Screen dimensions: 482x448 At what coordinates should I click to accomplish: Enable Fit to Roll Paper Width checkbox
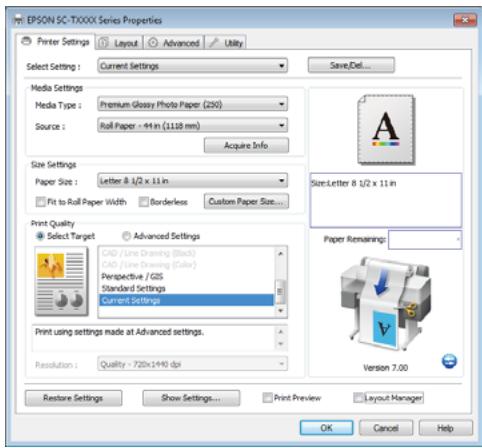click(41, 202)
